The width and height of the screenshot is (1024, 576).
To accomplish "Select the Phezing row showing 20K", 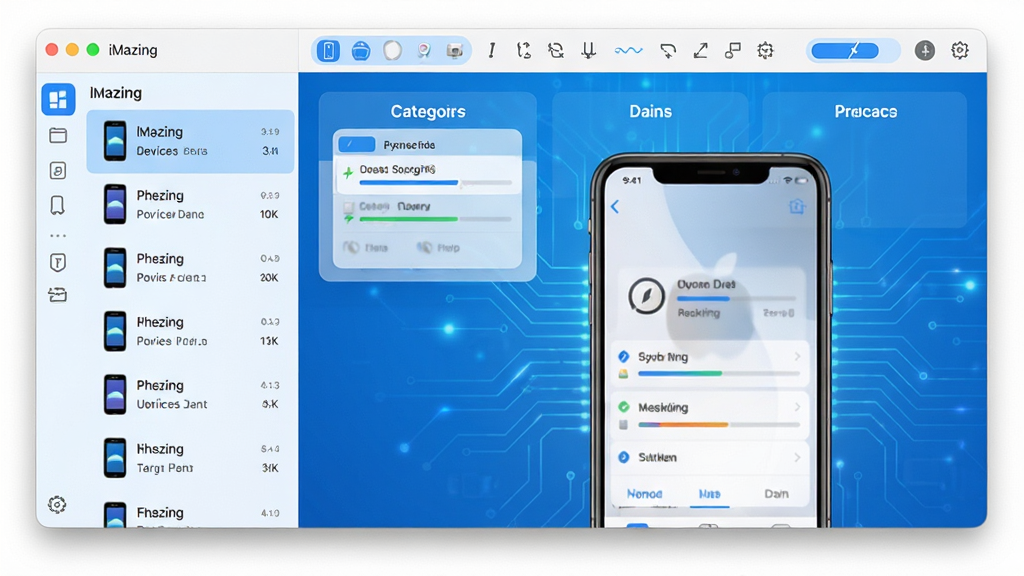I will pos(190,268).
